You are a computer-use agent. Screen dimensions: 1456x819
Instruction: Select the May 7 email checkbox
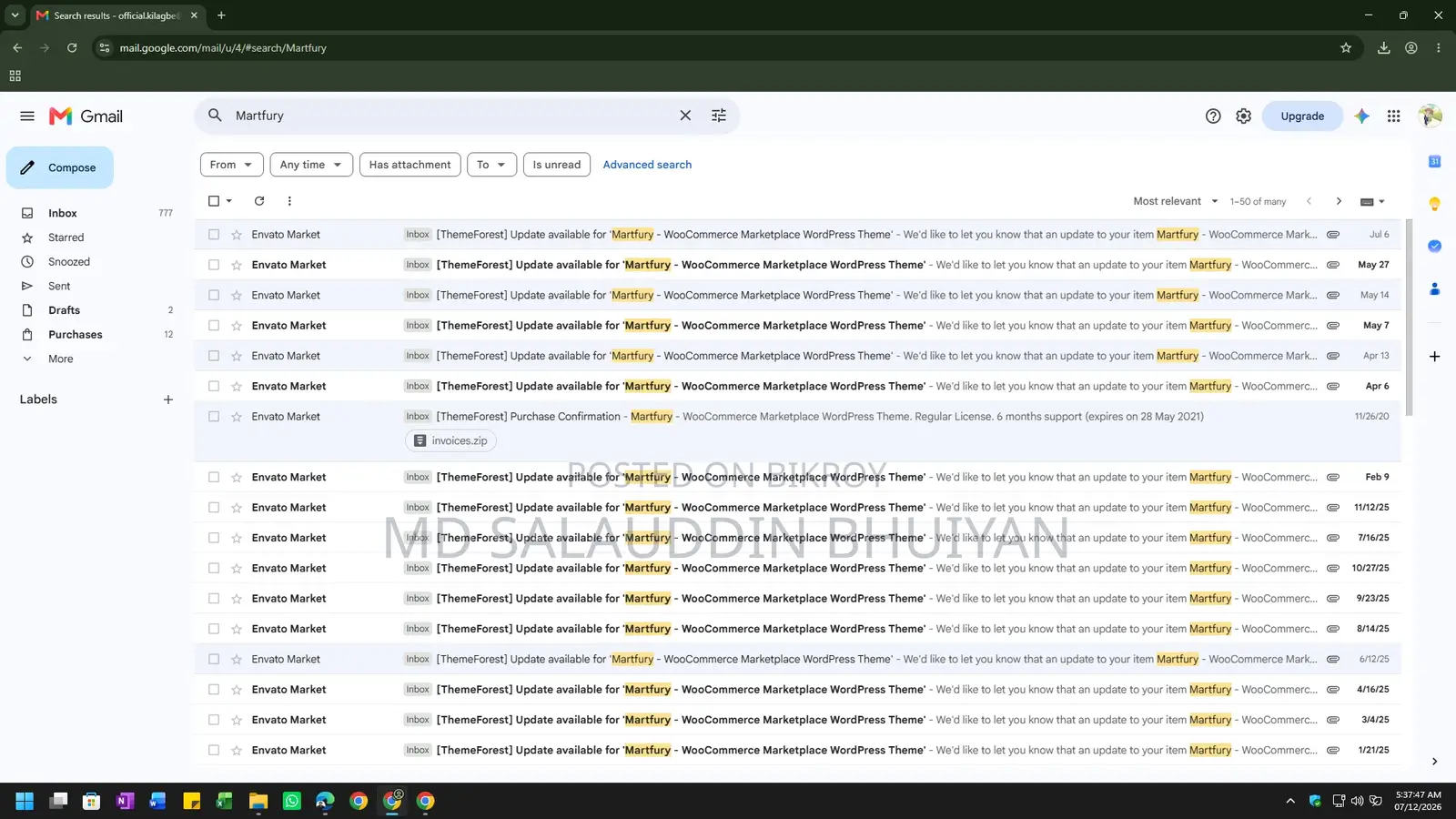214,326
